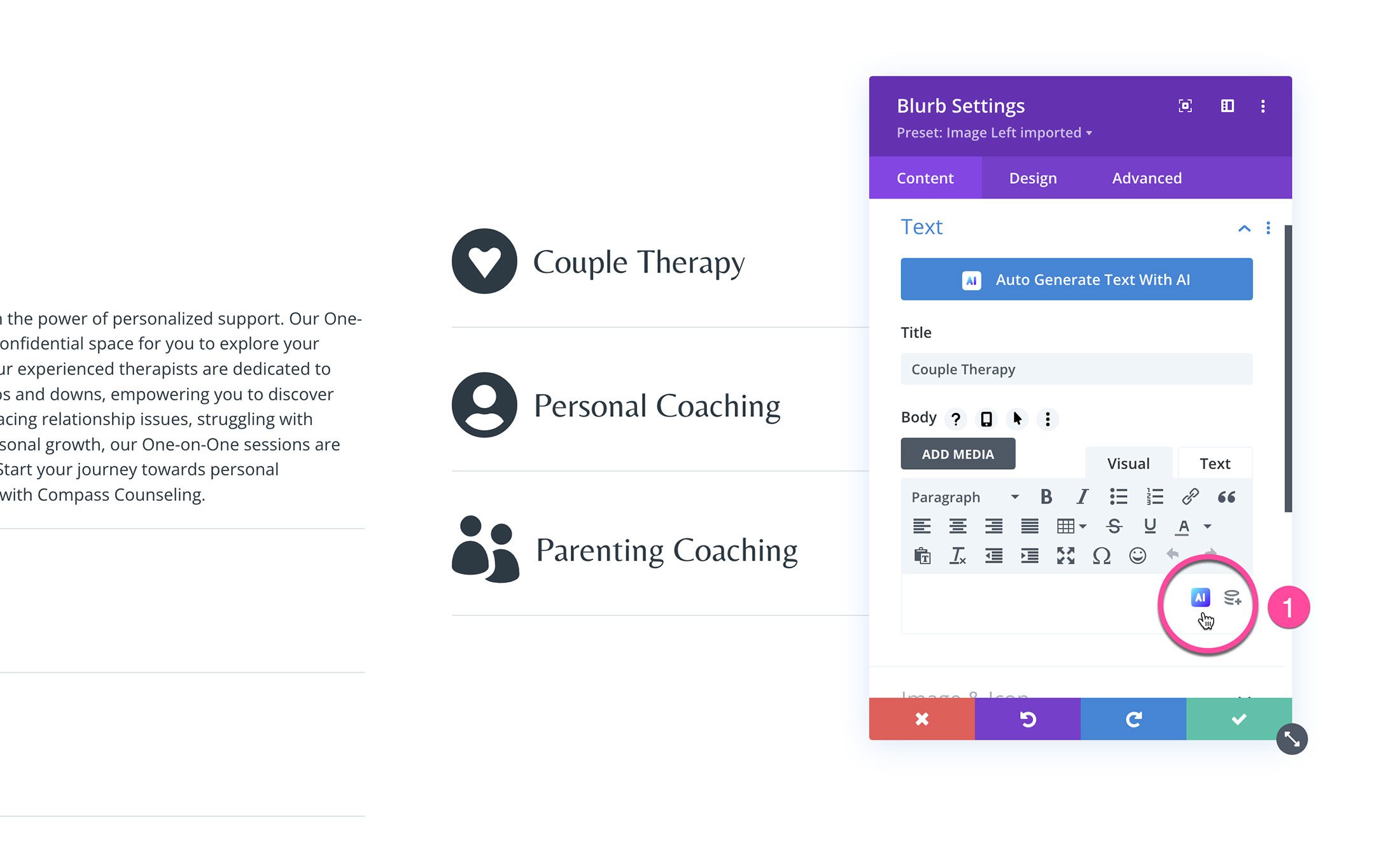This screenshot has width=1400, height=849.
Task: Click the unordered list icon
Action: click(1119, 496)
